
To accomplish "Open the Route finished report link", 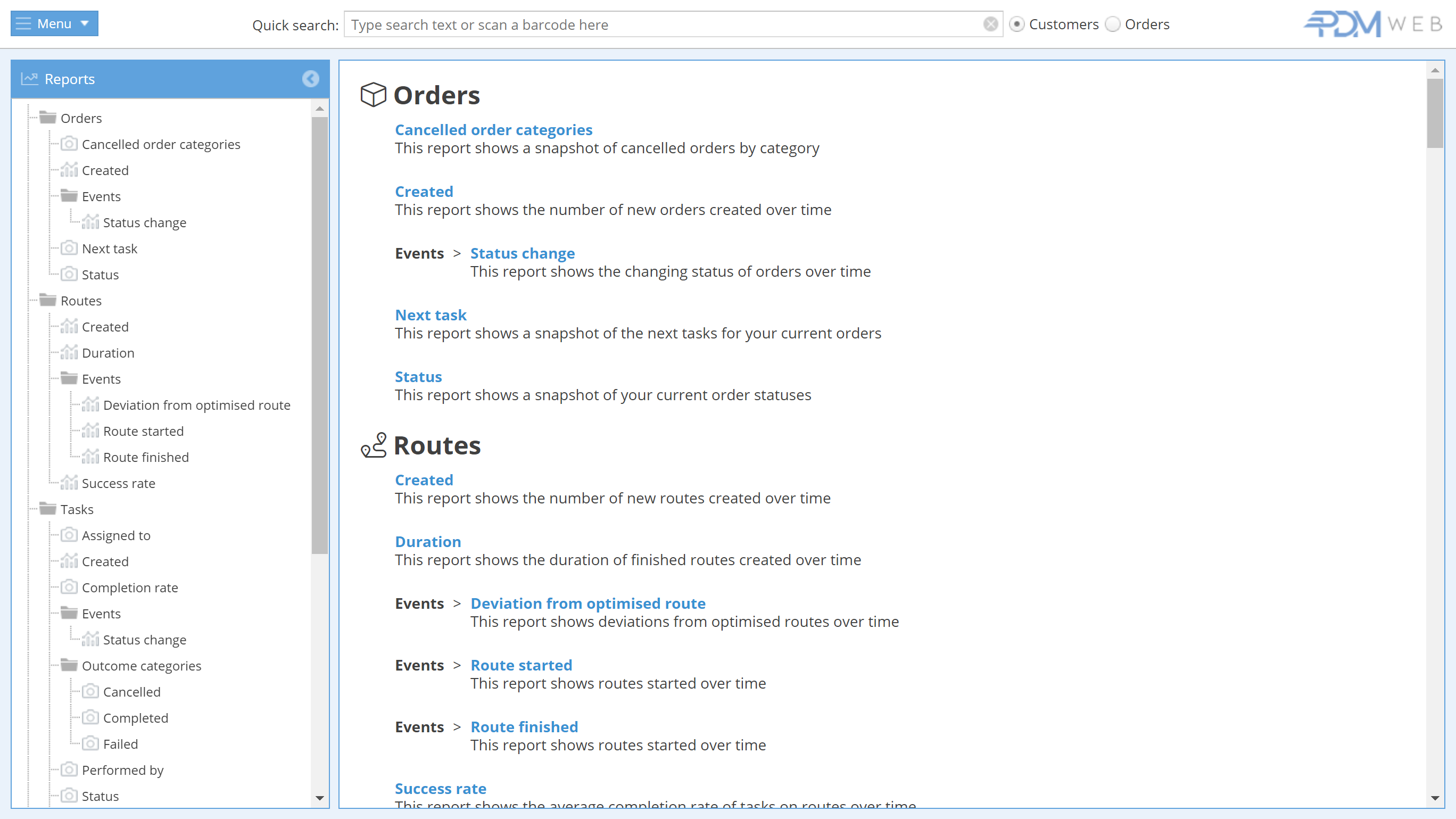I will [524, 726].
